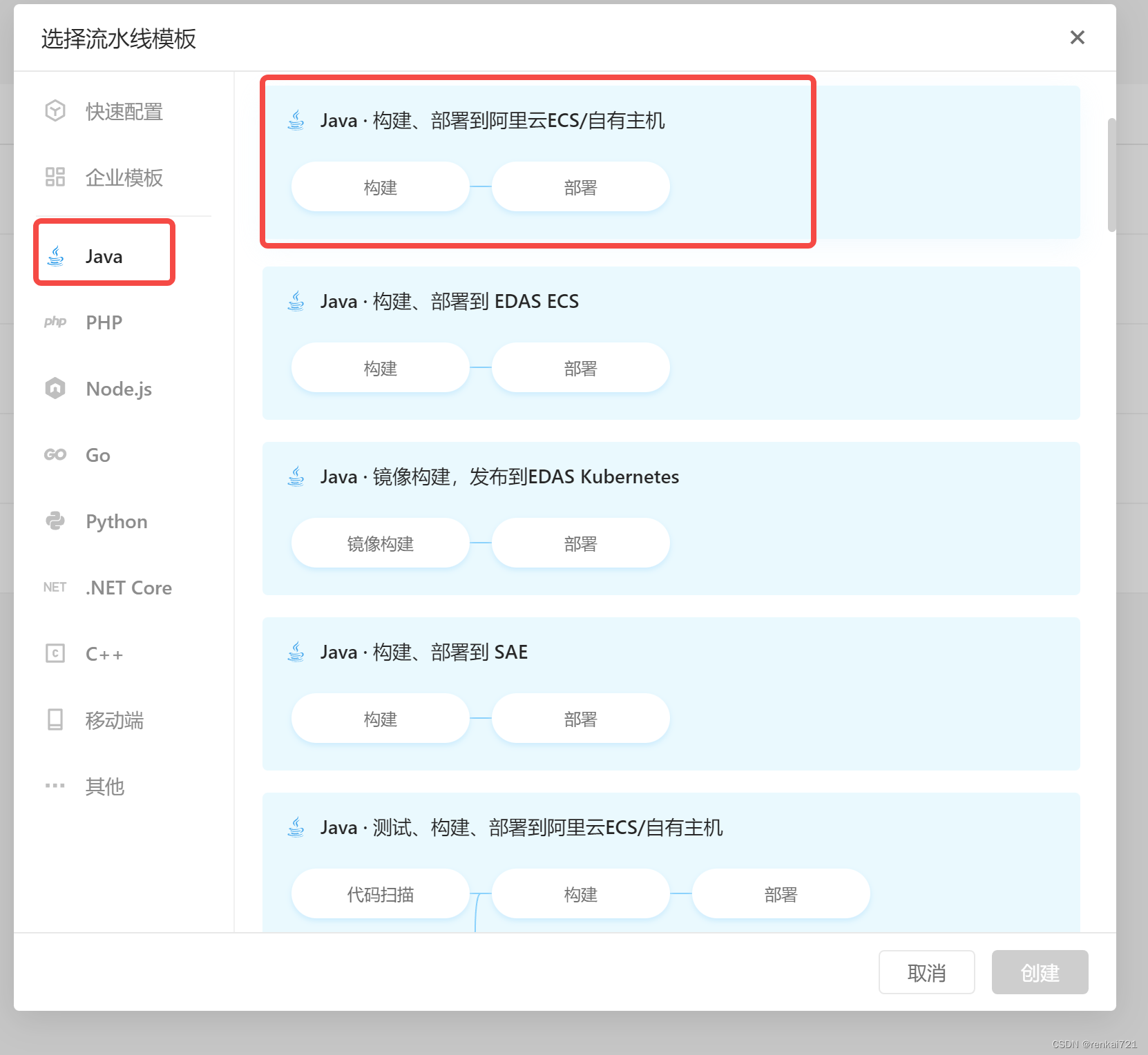Image resolution: width=1148 pixels, height=1055 pixels.
Task: Click the NET icon beside .NET Core
Action: pos(55,587)
